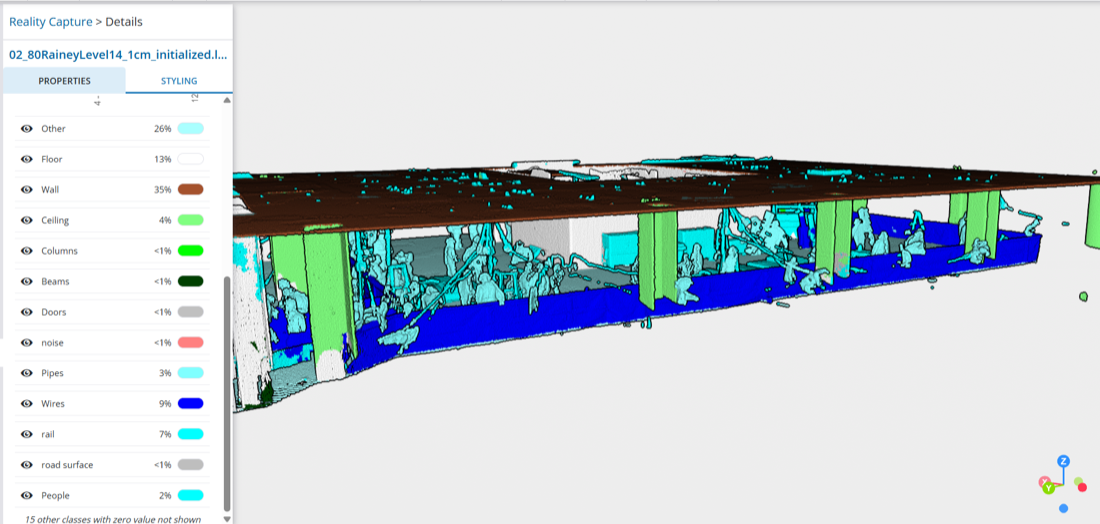This screenshot has width=1100, height=524.
Task: Hide the road surface class
Action: (x=27, y=464)
